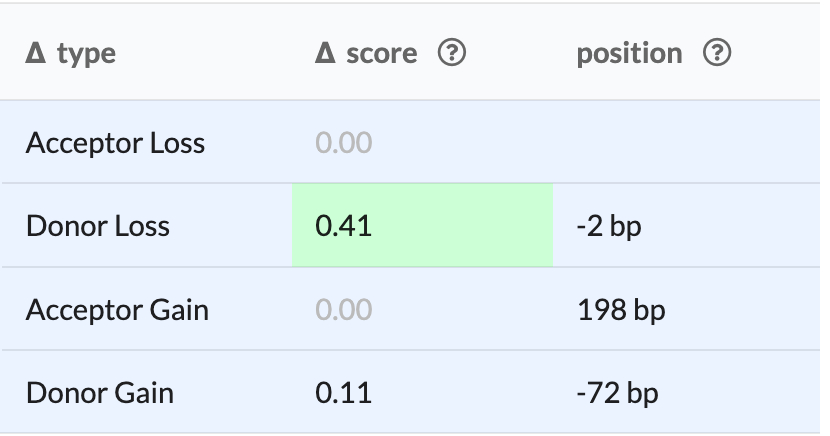This screenshot has height=436, width=830.
Task: Select the Donor Loss row label
Action: [98, 226]
